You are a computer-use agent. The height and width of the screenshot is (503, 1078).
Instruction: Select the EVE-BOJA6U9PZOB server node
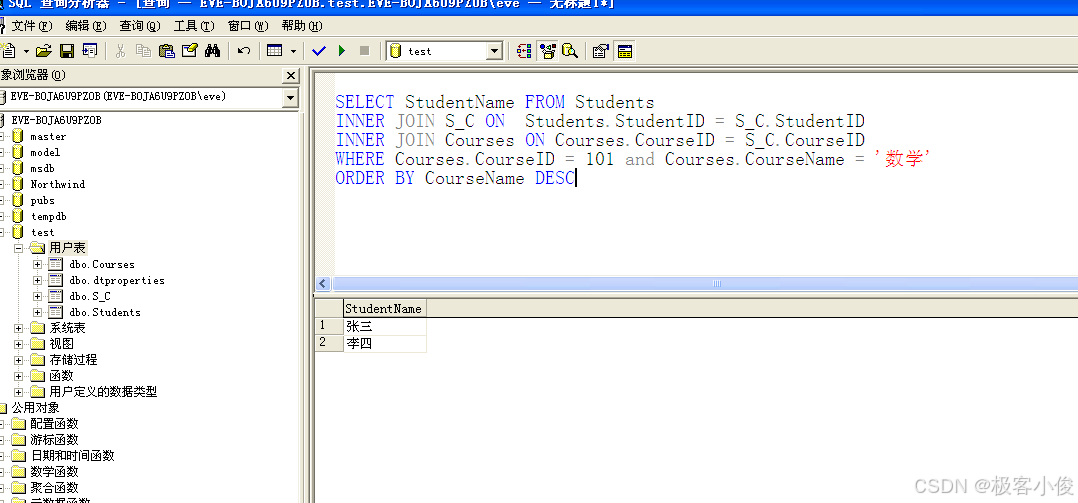point(56,120)
